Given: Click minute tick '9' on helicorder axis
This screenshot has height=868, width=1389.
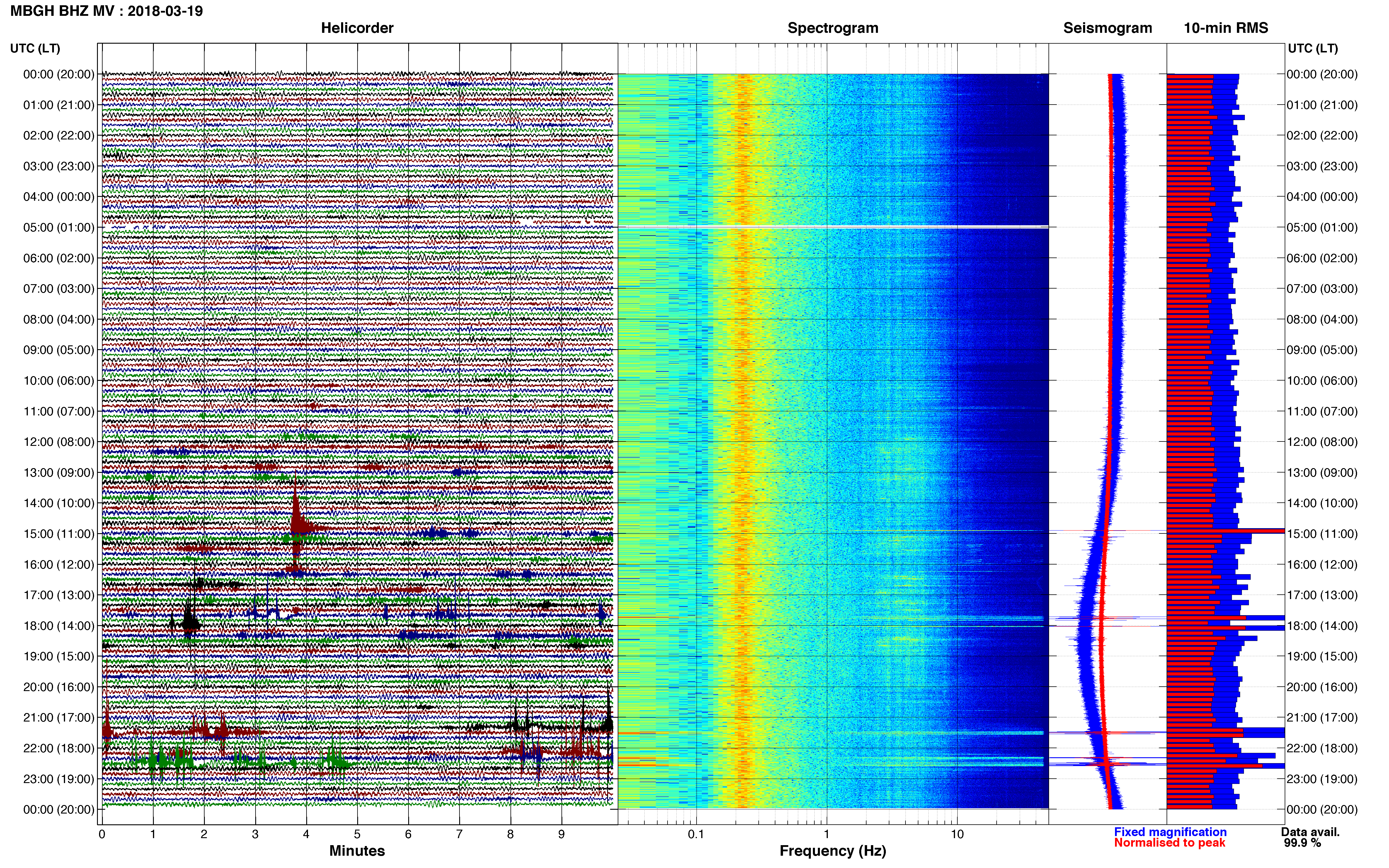Looking at the screenshot, I should pos(561,834).
